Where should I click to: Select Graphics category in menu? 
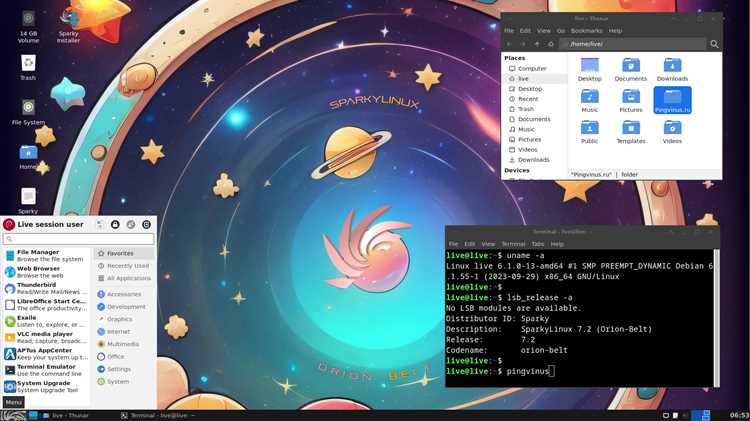124,319
